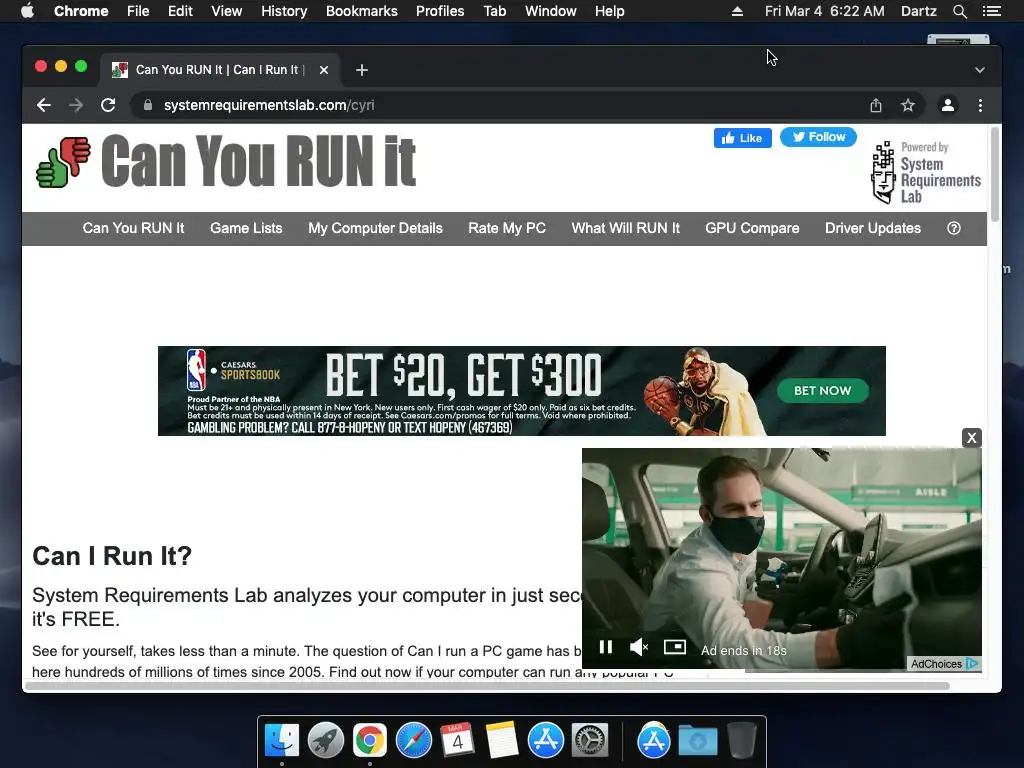1024x768 pixels.
Task: Open GPU Compare nav item
Action: (x=752, y=228)
